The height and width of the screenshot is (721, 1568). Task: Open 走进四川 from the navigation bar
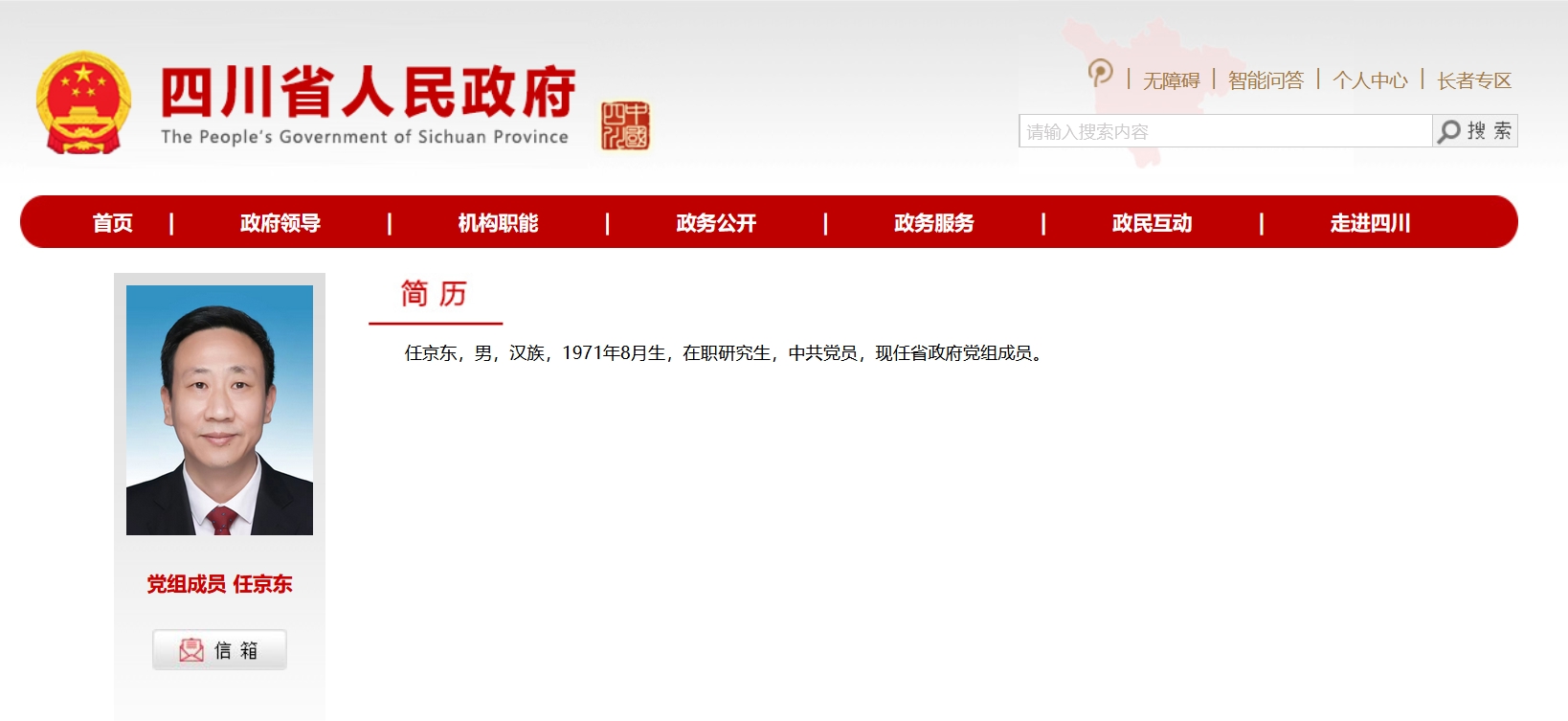click(1370, 223)
